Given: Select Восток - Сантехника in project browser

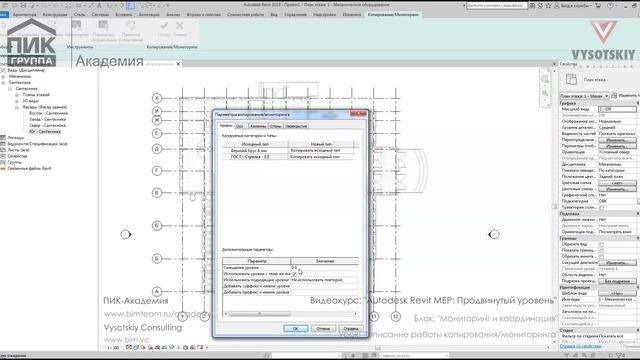Looking at the screenshot, I should [x=48, y=113].
